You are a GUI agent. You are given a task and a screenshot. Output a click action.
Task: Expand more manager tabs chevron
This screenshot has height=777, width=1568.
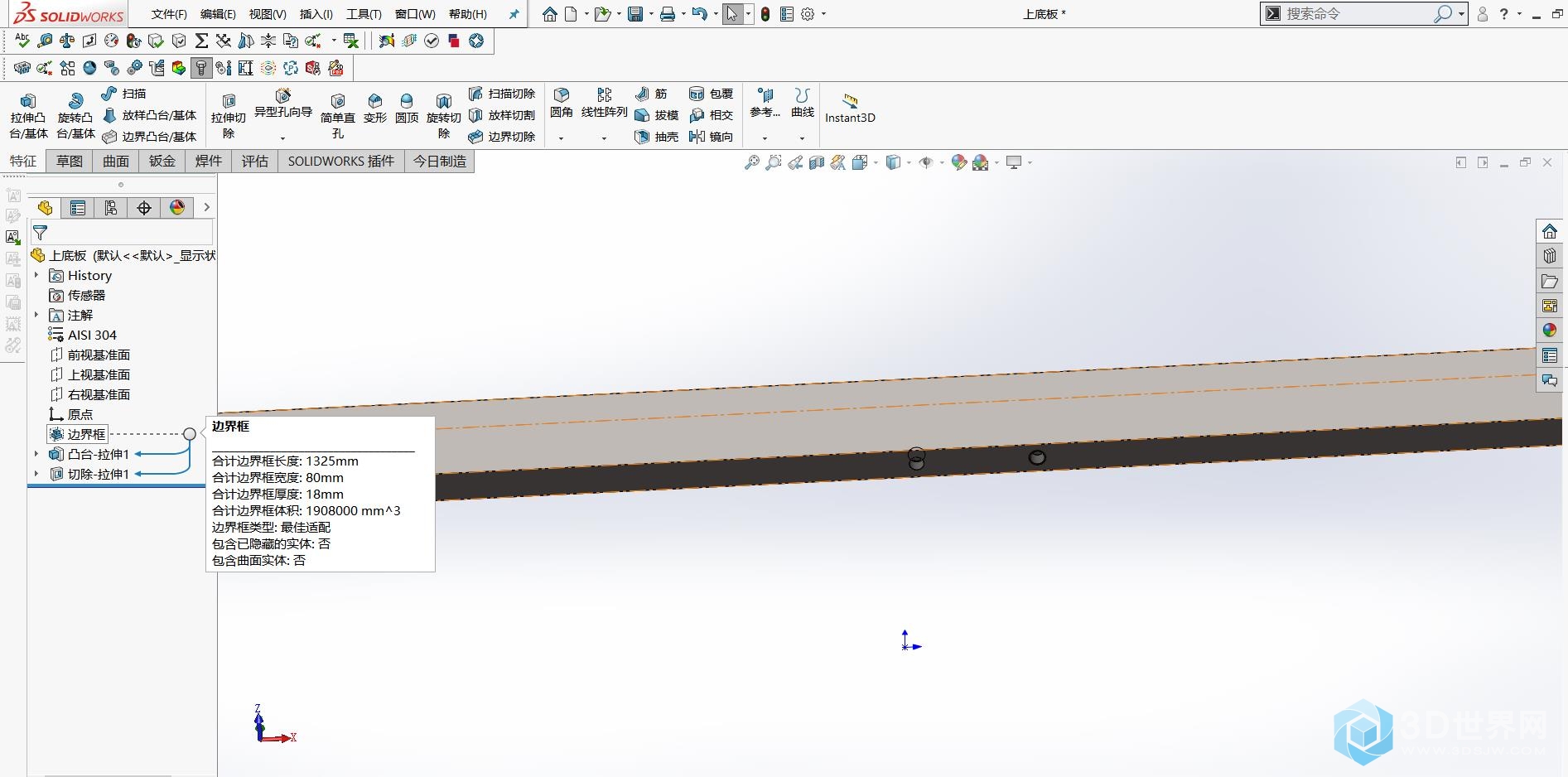click(x=206, y=208)
